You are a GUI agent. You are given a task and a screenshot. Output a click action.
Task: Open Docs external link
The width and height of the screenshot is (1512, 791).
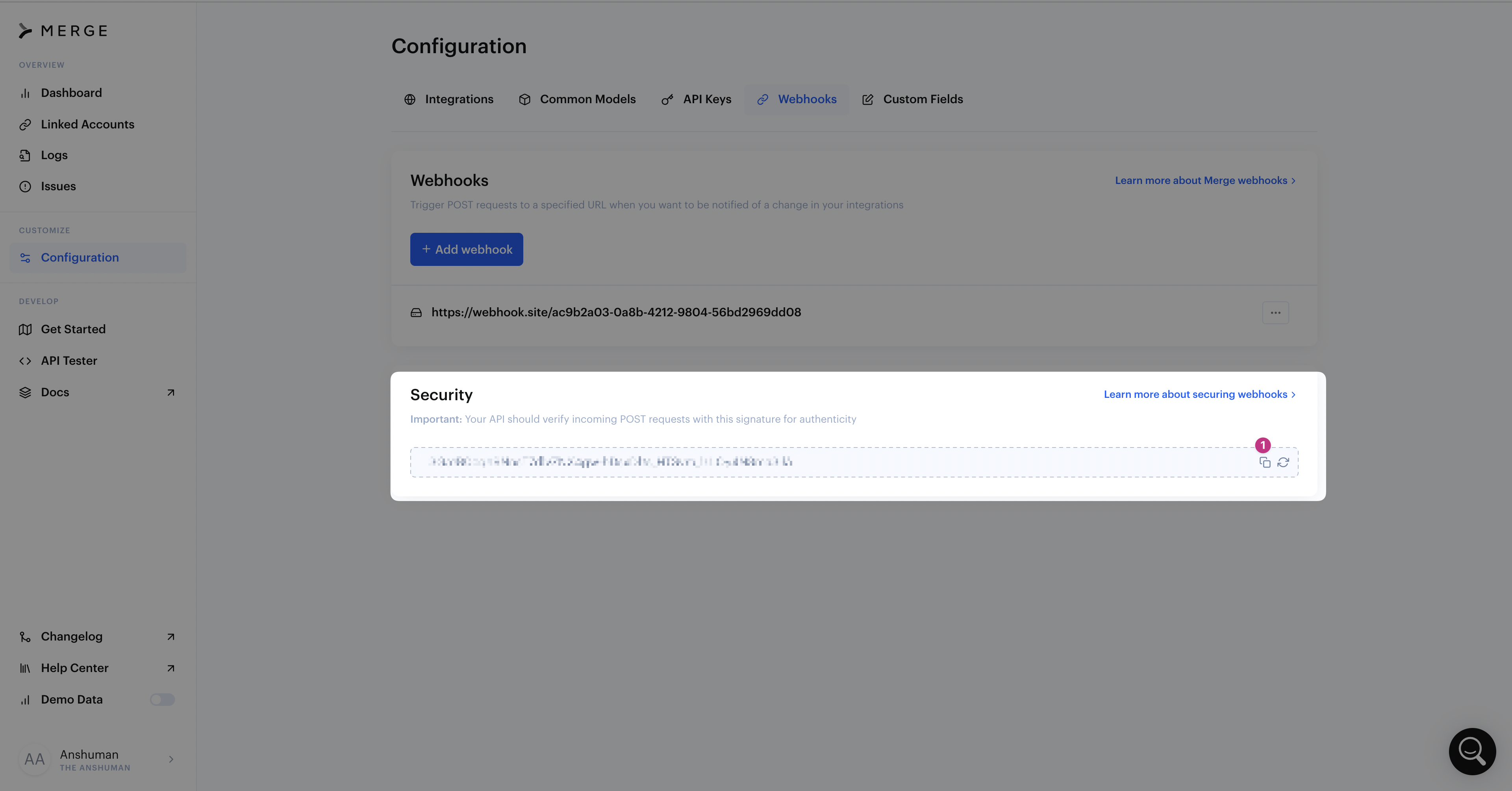[97, 392]
